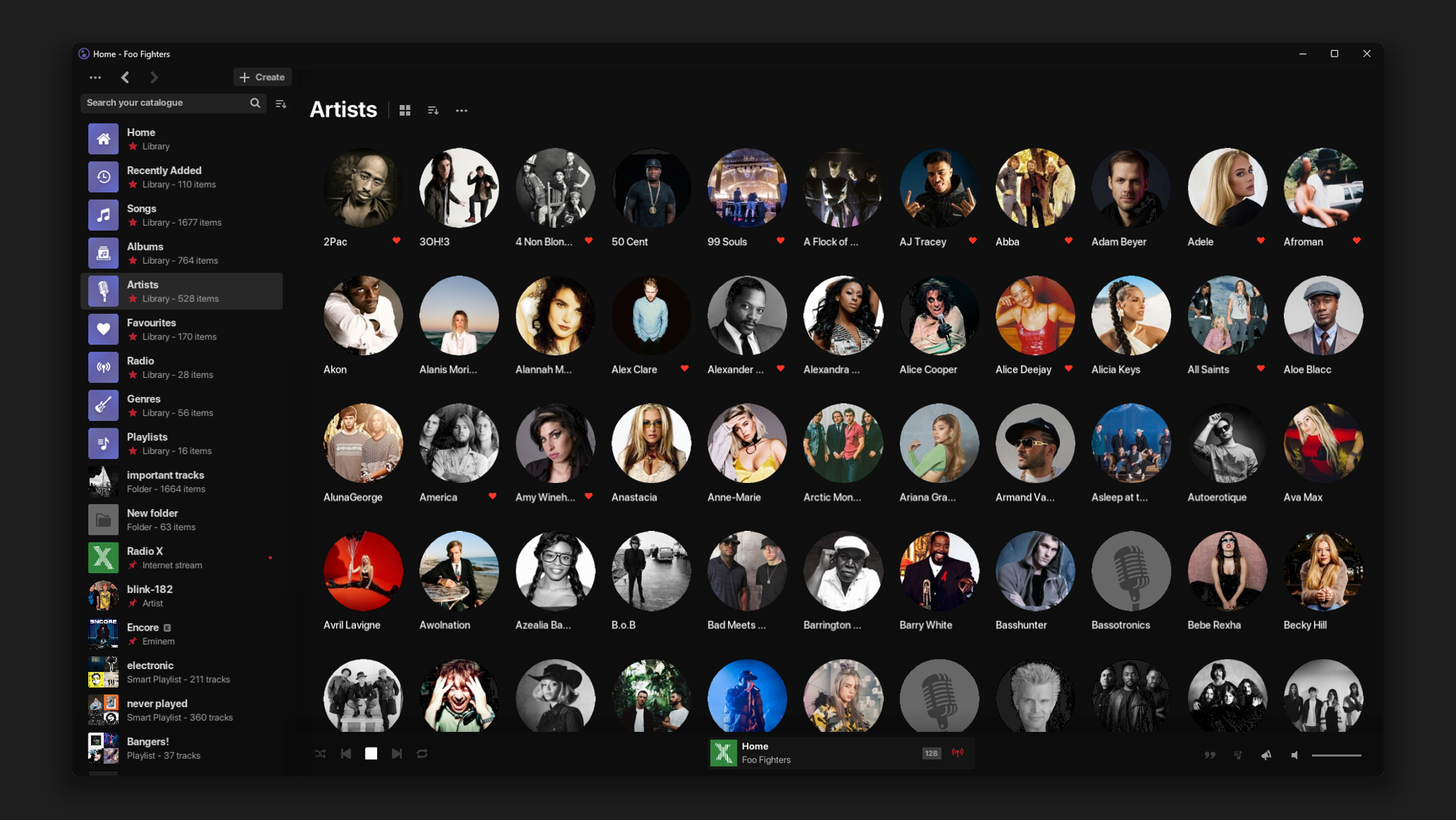Screen dimensions: 1456x820
Task: Click the Create button
Action: tap(262, 77)
